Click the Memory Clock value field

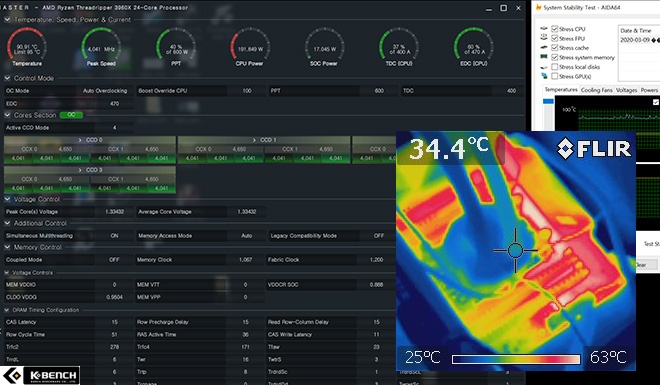pyautogui.click(x=245, y=260)
